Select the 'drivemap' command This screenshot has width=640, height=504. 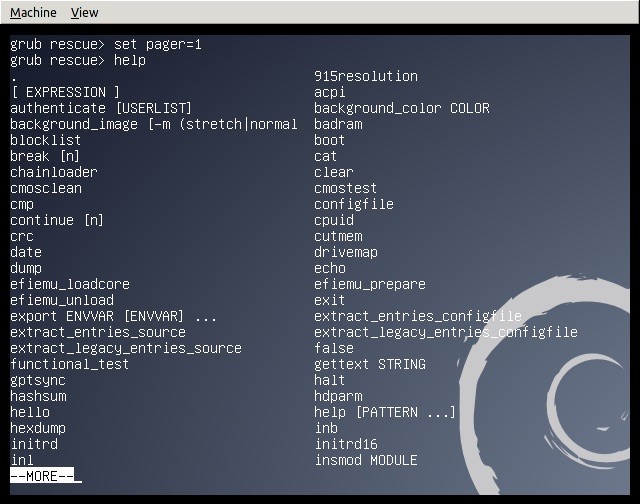pos(346,252)
